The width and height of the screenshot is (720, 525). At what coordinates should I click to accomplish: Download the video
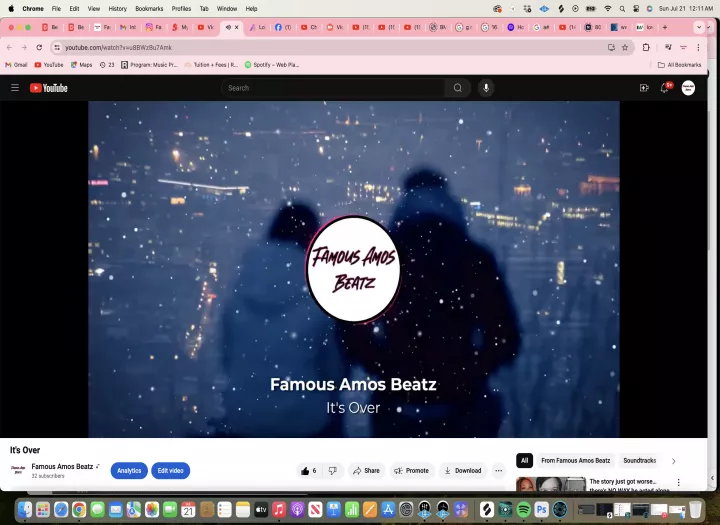[462, 471]
